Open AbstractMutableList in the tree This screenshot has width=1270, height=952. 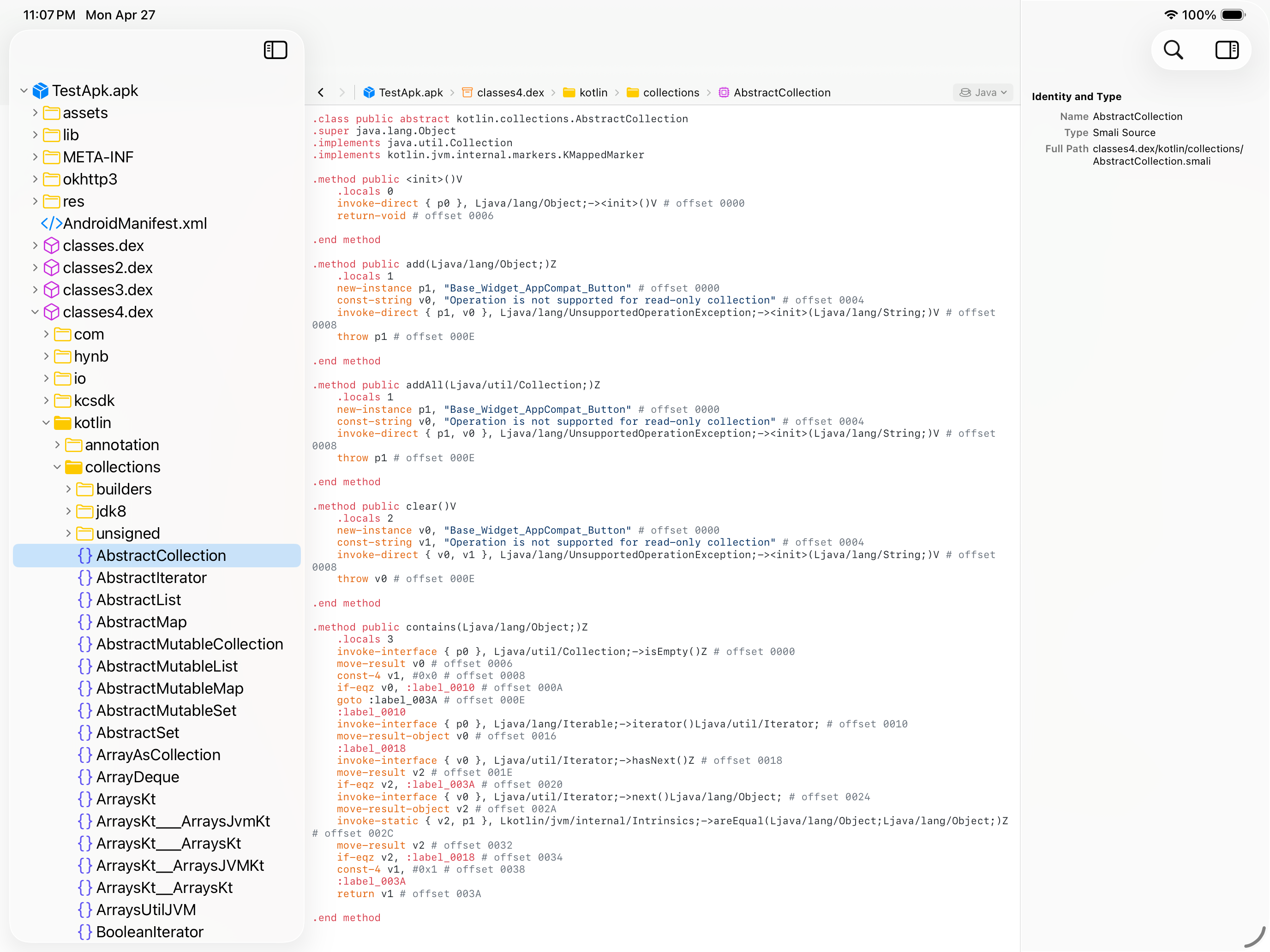point(167,666)
